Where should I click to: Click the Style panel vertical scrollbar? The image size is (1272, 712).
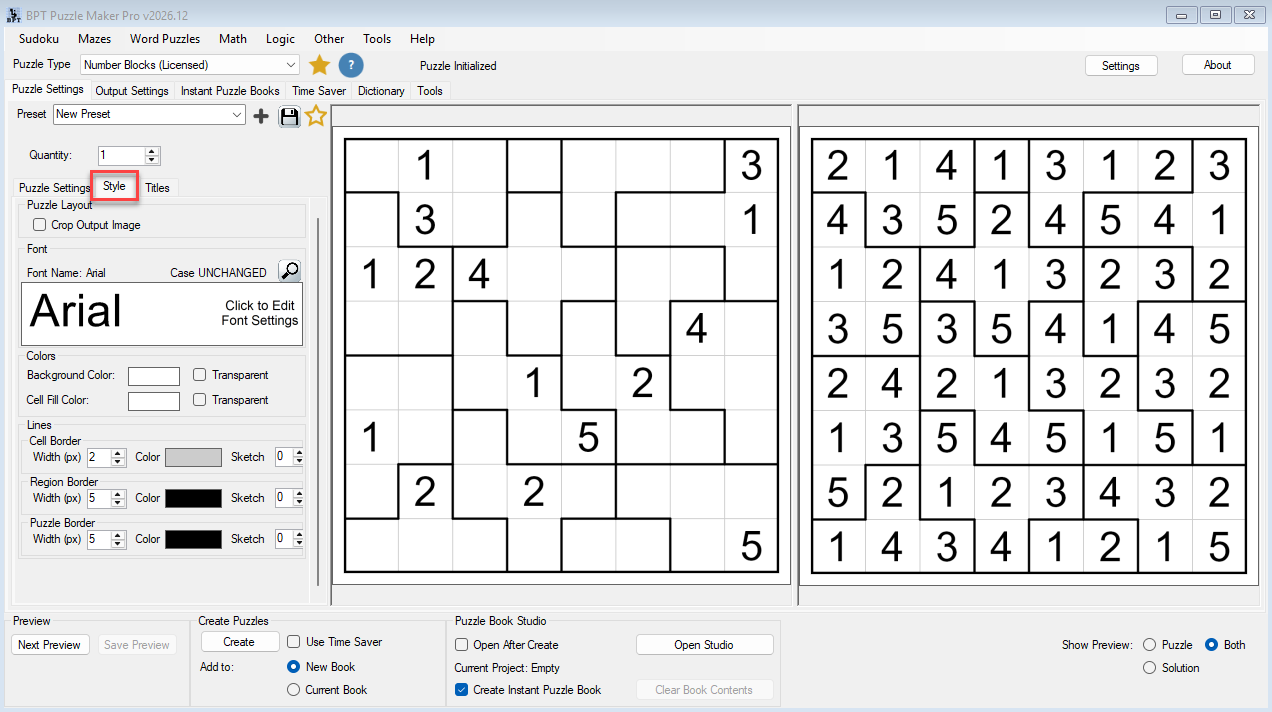point(318,400)
